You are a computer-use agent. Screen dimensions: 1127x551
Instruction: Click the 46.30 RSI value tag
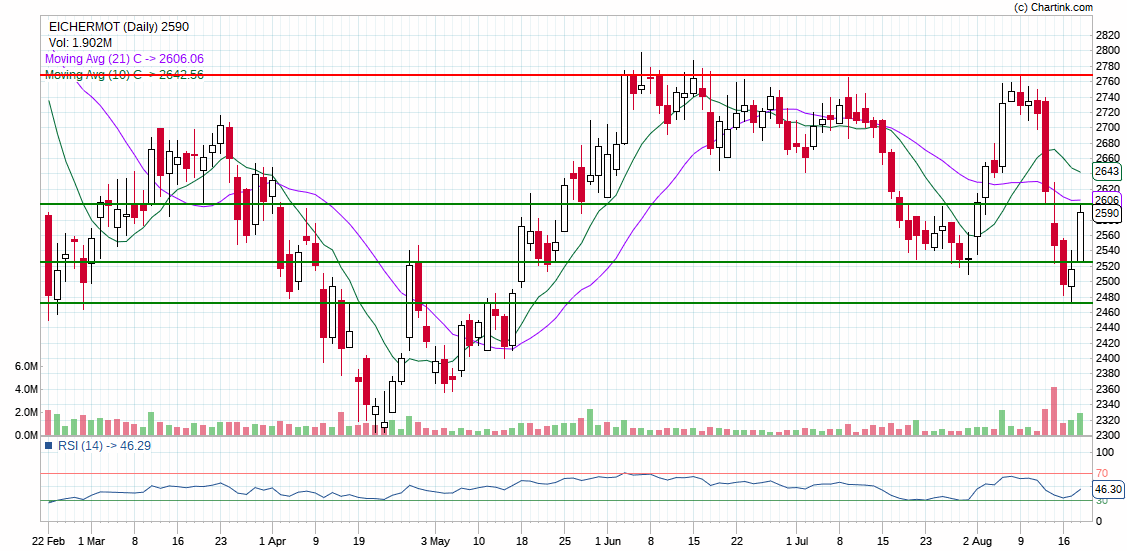(x=1107, y=490)
